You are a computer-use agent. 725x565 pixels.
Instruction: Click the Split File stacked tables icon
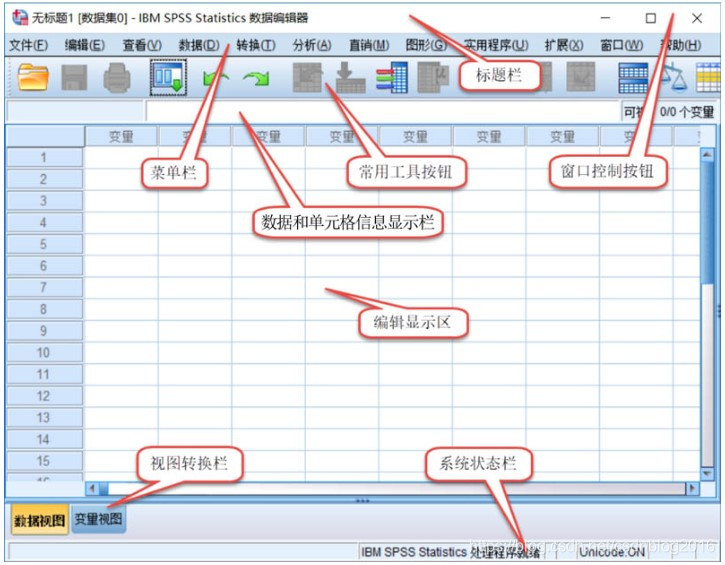[x=633, y=78]
